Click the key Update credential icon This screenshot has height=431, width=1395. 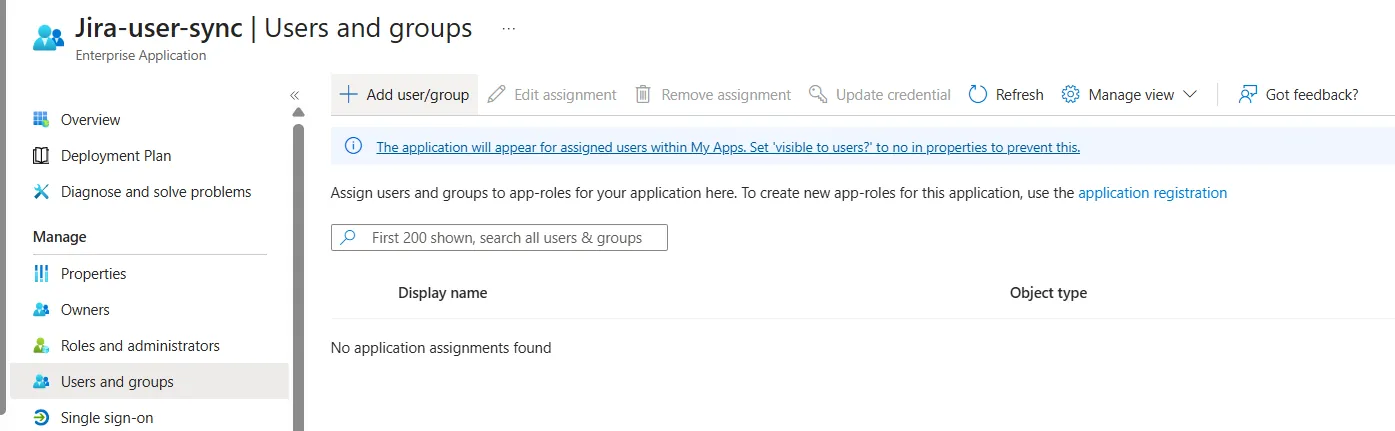pos(818,95)
